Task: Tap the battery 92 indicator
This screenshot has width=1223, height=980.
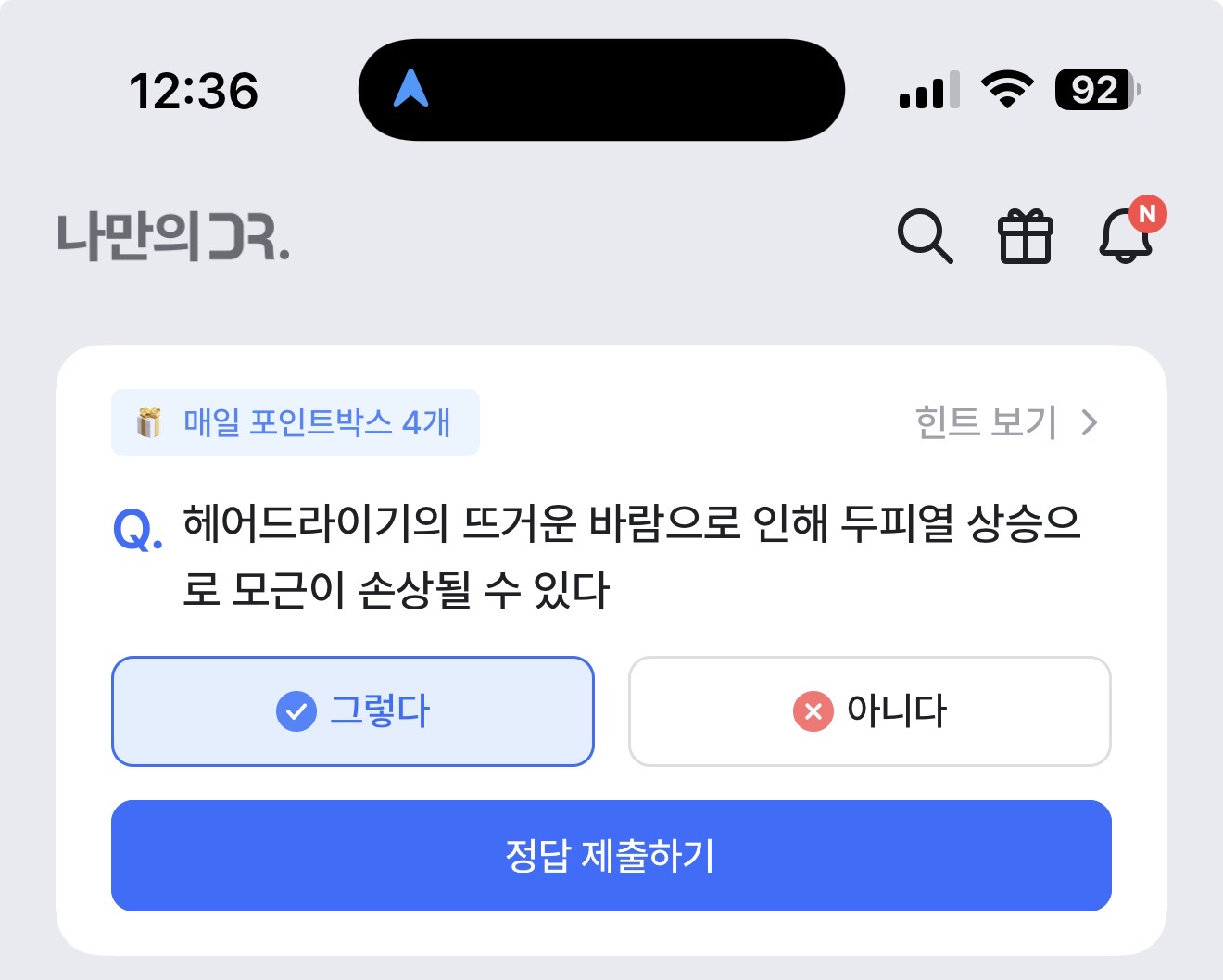Action: (x=1097, y=90)
